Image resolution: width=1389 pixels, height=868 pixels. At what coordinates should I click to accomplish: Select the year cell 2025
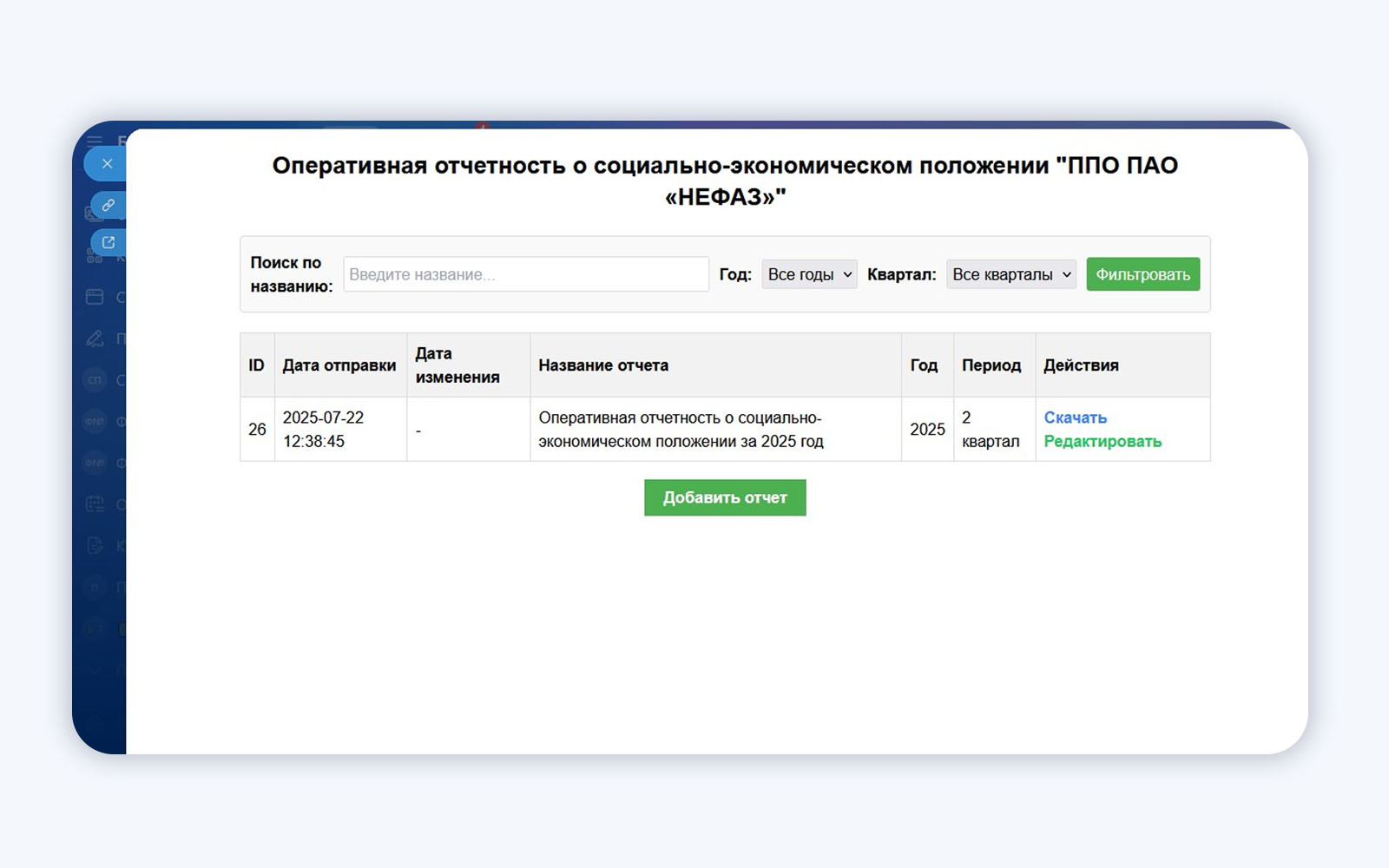point(927,430)
